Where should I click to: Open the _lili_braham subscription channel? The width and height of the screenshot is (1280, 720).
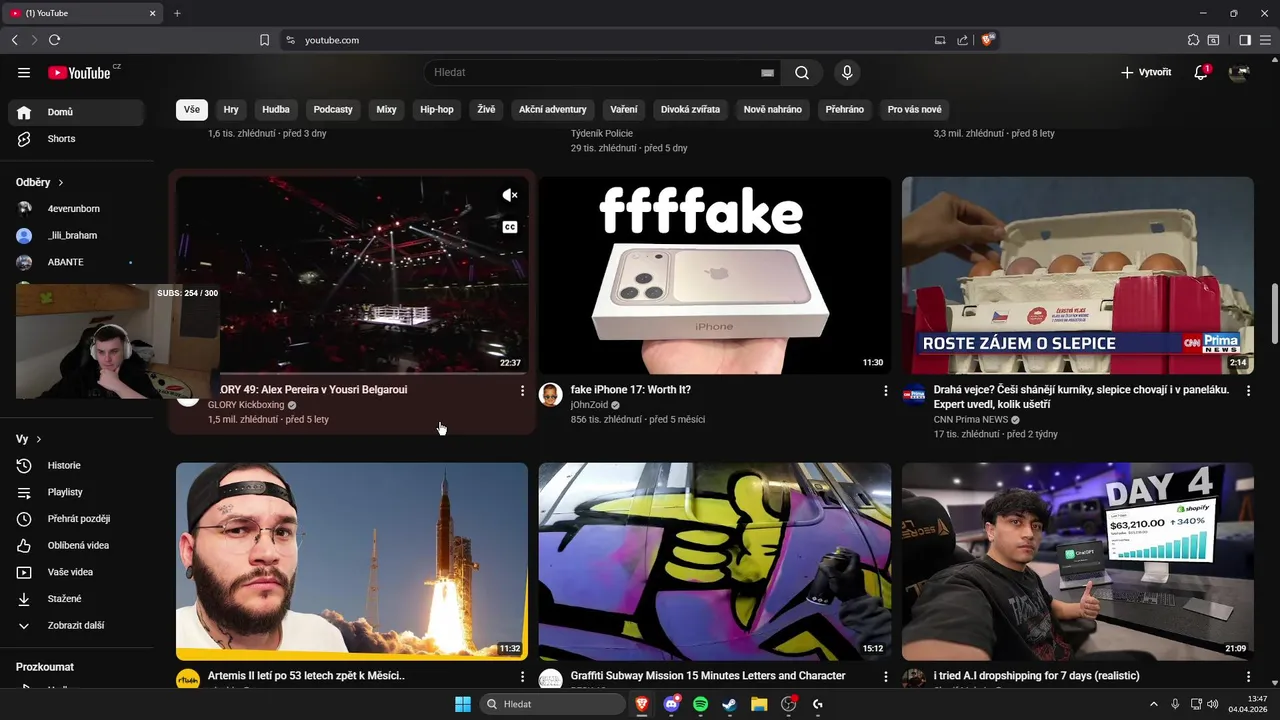(x=76, y=235)
